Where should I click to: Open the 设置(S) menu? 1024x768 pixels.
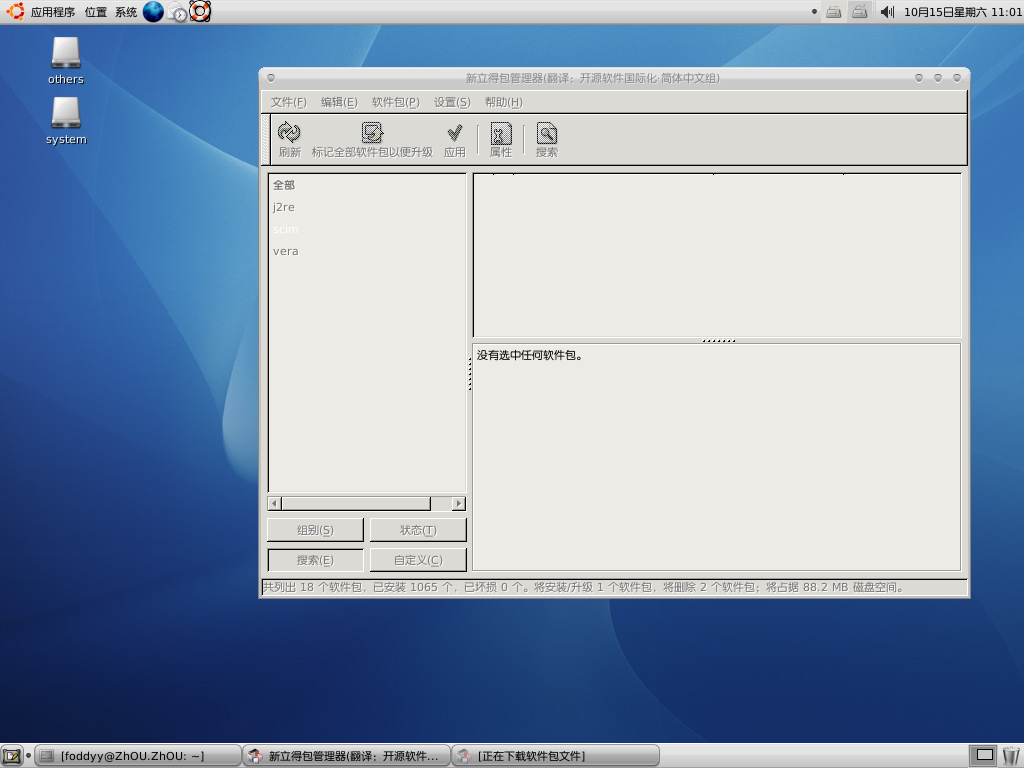[452, 102]
